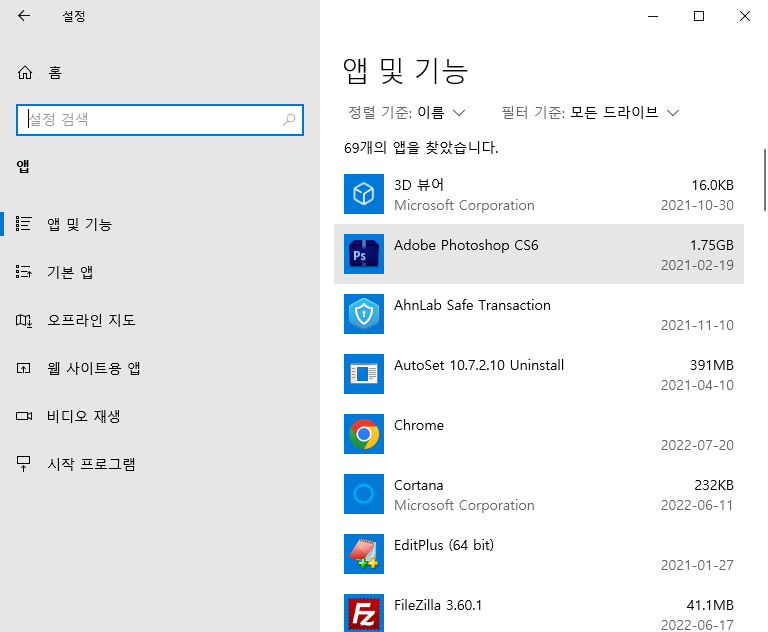Select the Chrome entry name
The height and width of the screenshot is (632, 768).
coord(419,425)
